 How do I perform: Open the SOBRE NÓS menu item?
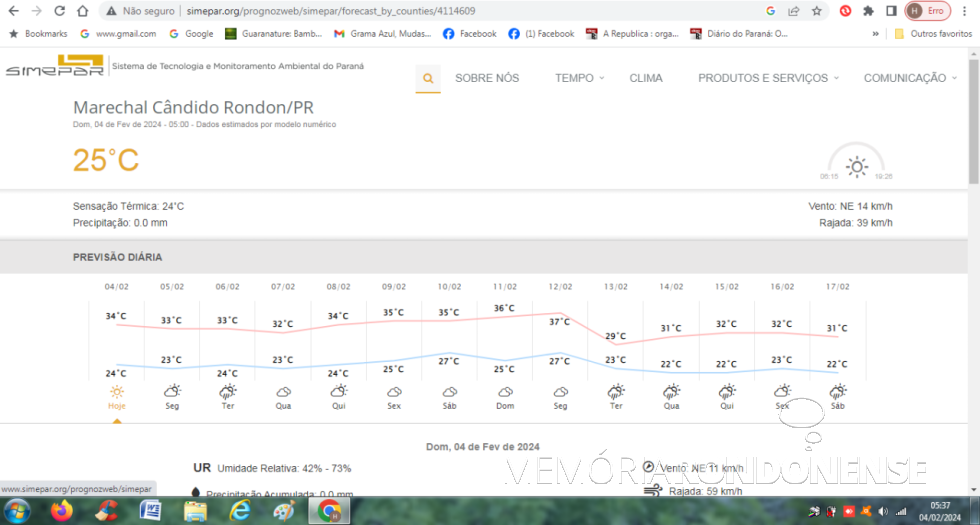[x=487, y=78]
